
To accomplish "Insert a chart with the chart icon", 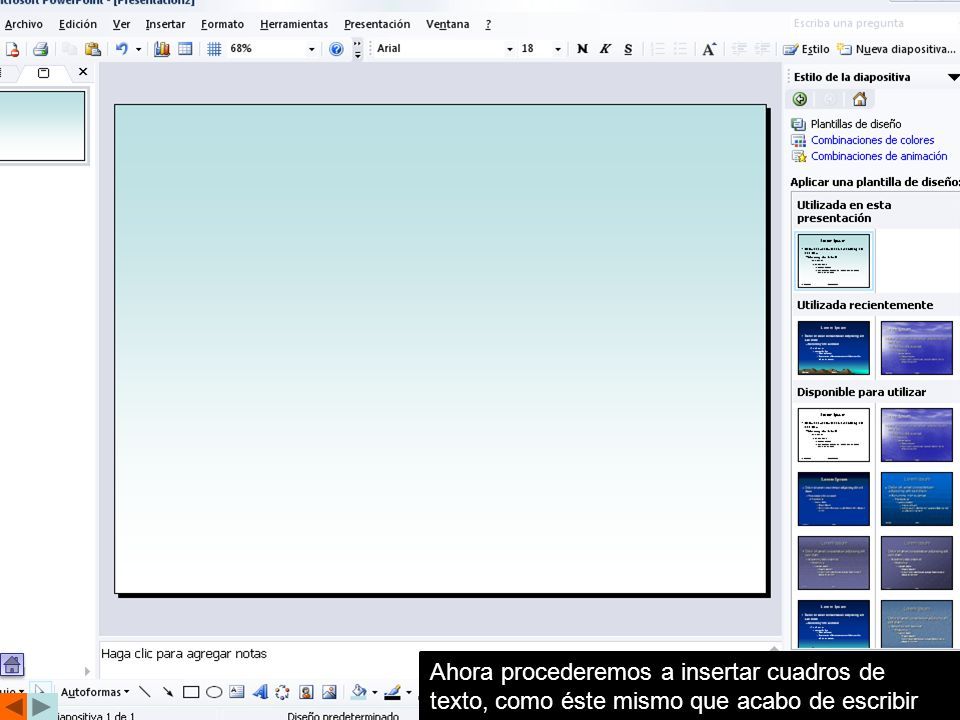I will (162, 49).
